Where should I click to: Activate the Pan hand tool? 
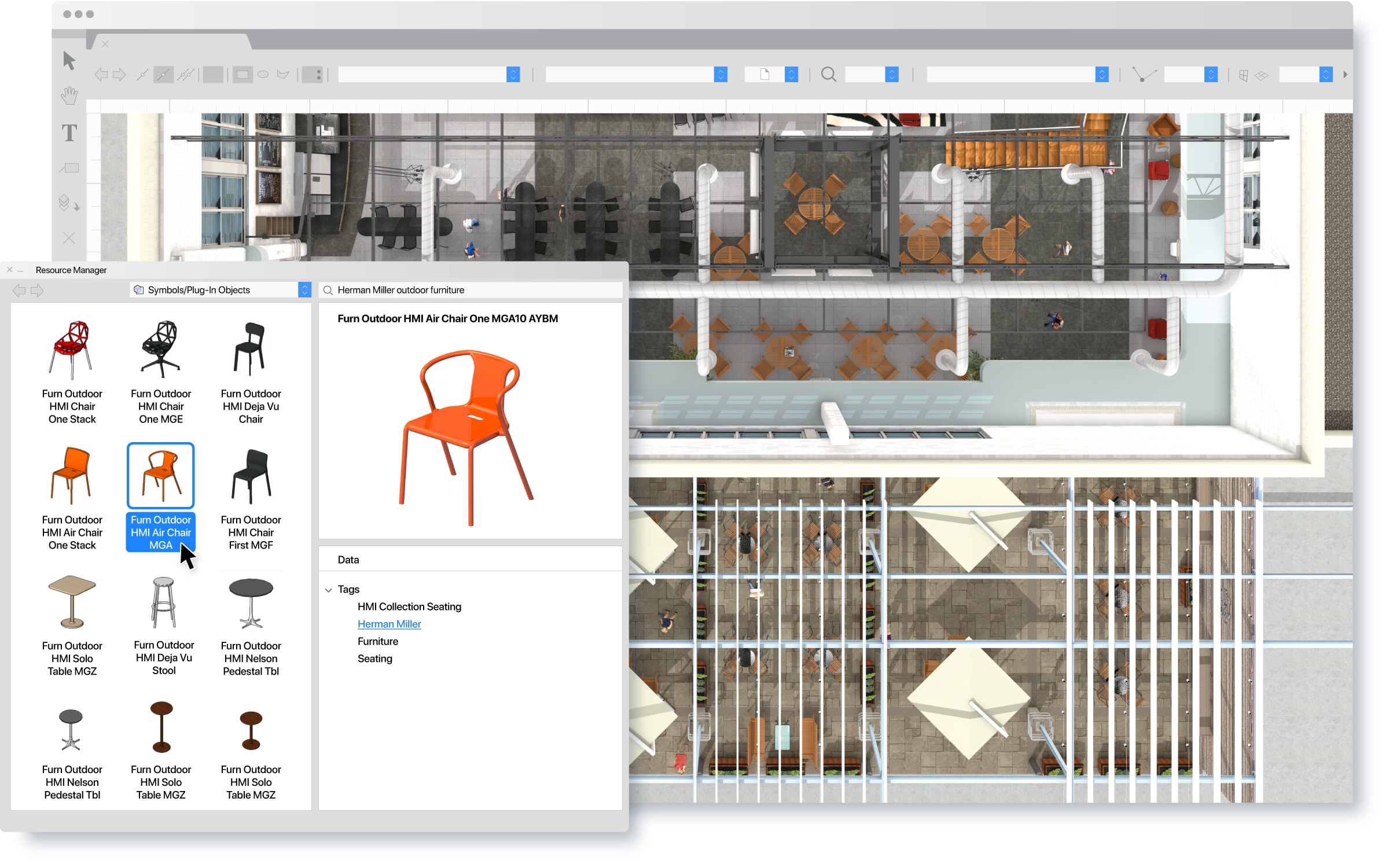(69, 95)
